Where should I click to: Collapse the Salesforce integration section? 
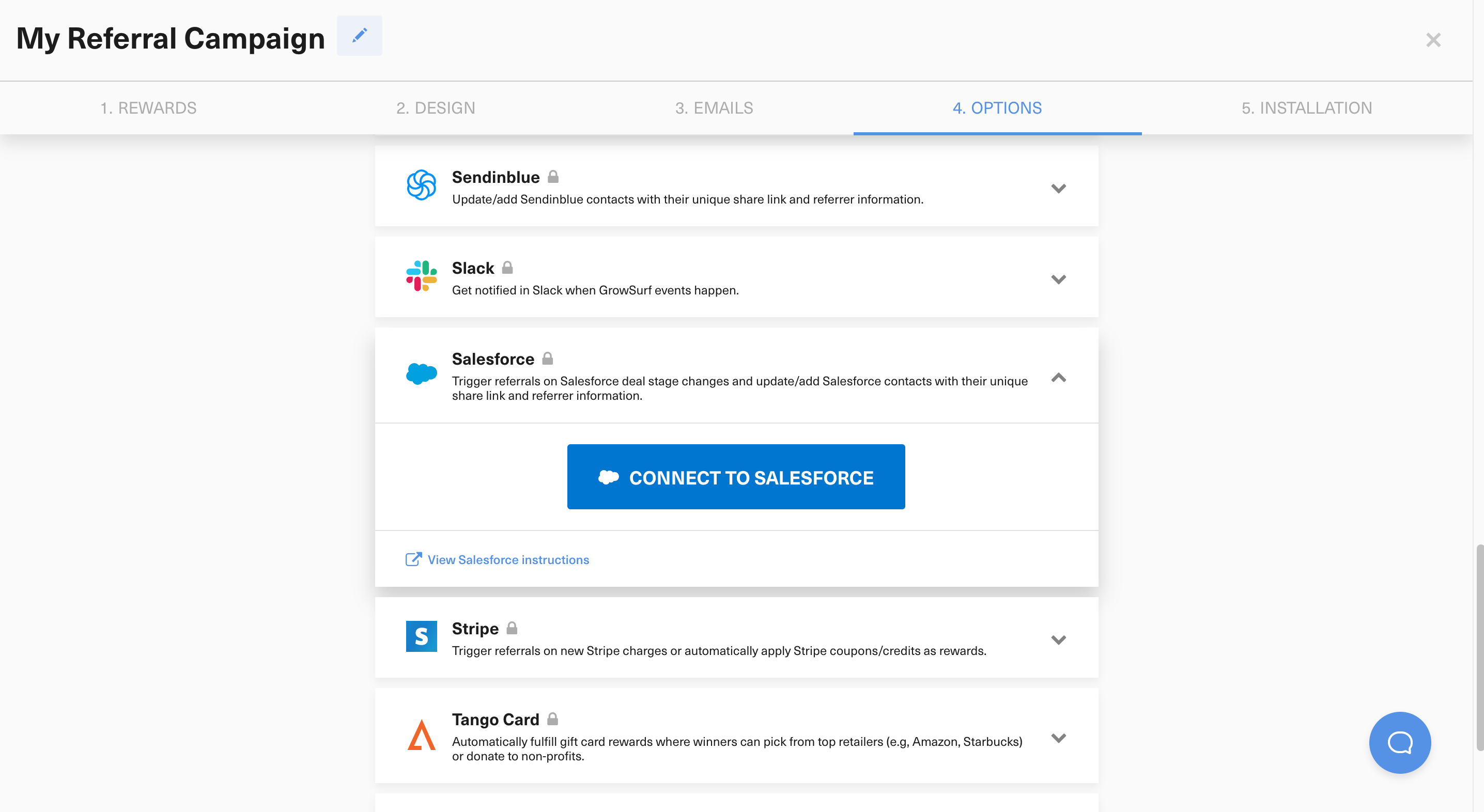pyautogui.click(x=1058, y=378)
